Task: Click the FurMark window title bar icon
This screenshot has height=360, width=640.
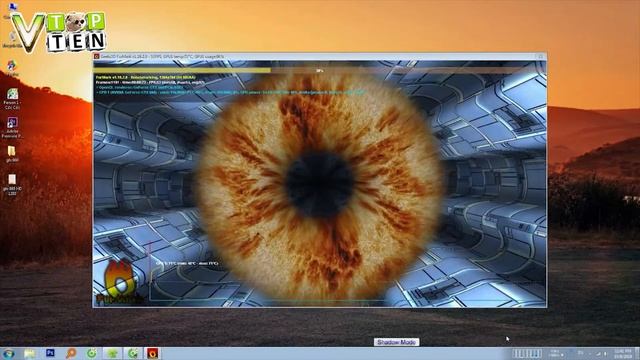Action: pyautogui.click(x=97, y=56)
